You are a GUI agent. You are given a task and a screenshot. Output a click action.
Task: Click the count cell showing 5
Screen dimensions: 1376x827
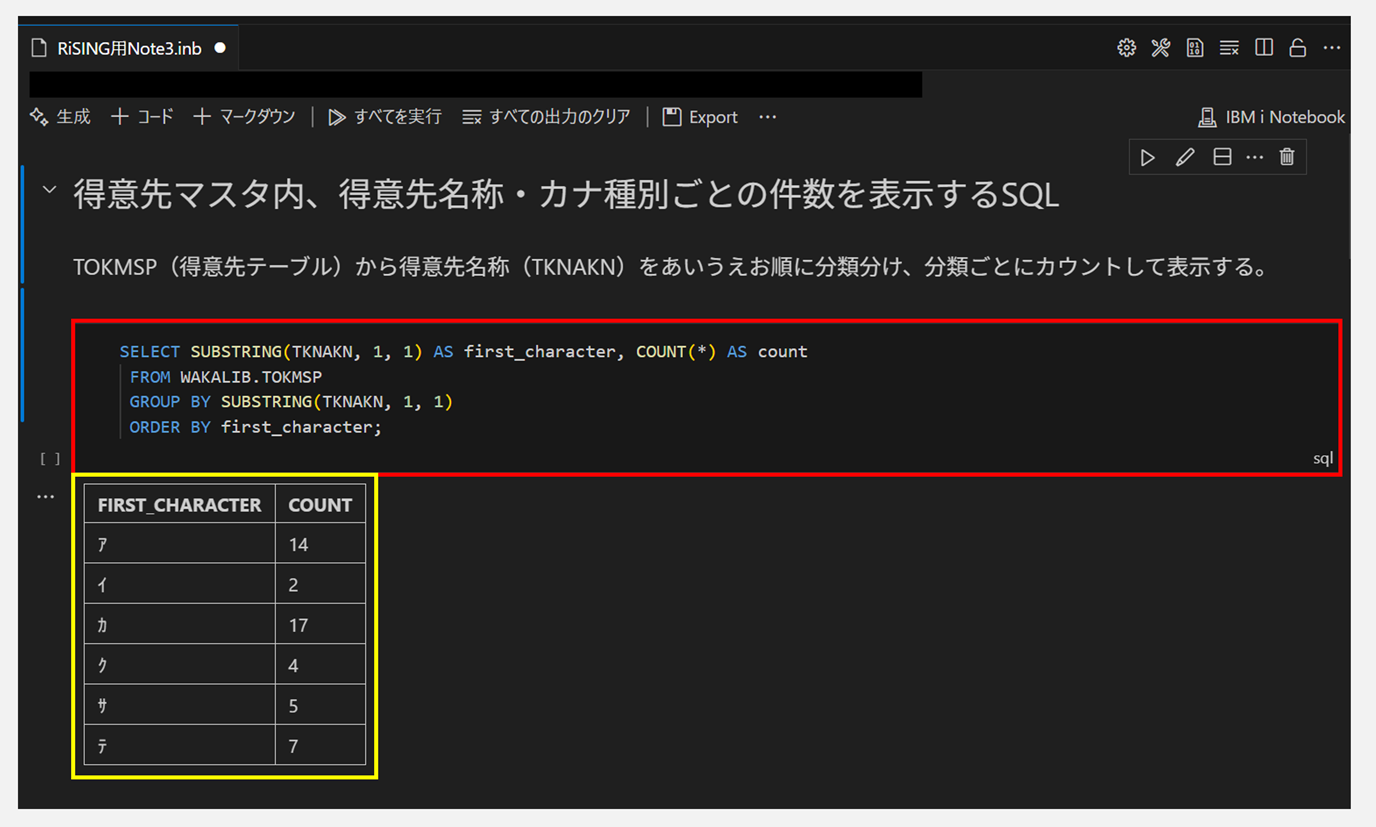coord(320,706)
